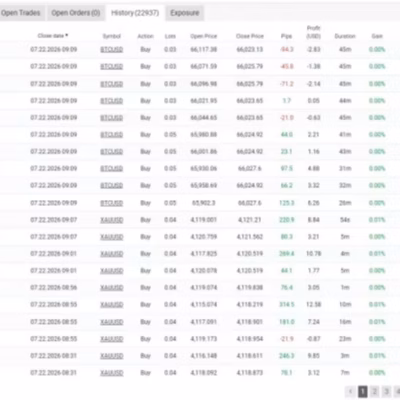The image size is (400, 400).
Task: Sort by the Lots column header
Action: coord(170,36)
